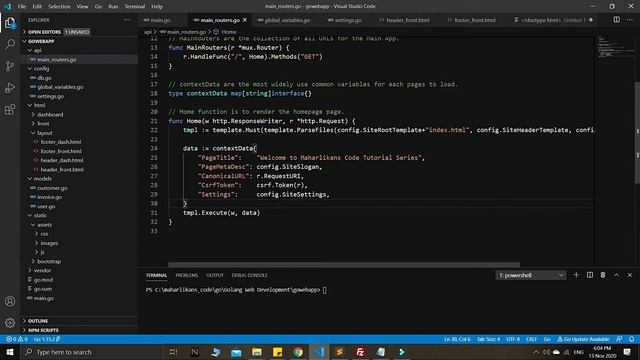Open the Source Control view

[10, 66]
